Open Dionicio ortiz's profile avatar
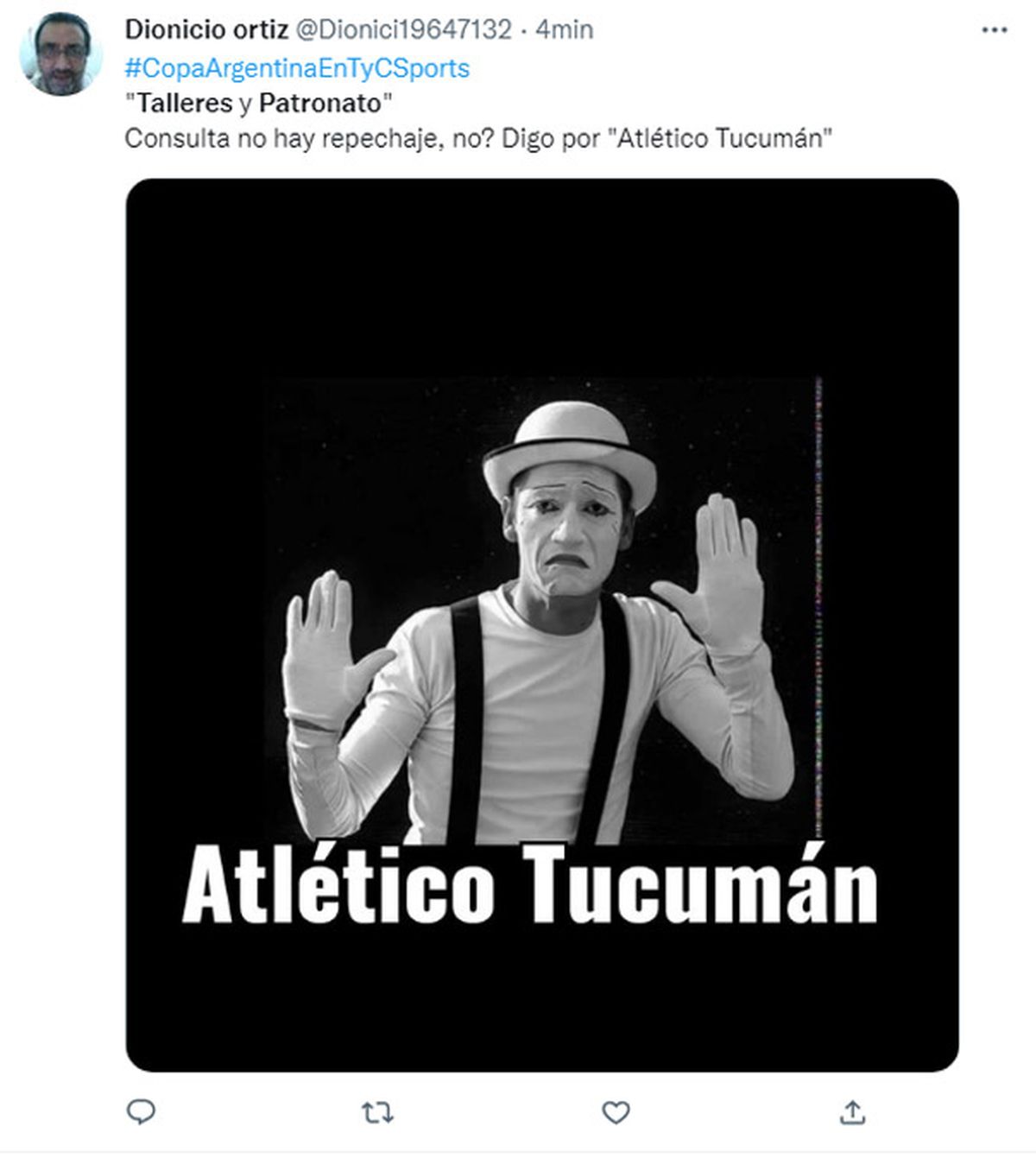 click(60, 54)
